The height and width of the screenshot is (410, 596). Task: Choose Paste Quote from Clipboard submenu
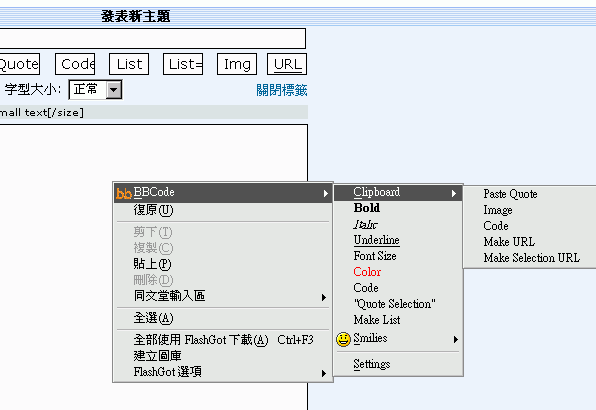point(530,194)
